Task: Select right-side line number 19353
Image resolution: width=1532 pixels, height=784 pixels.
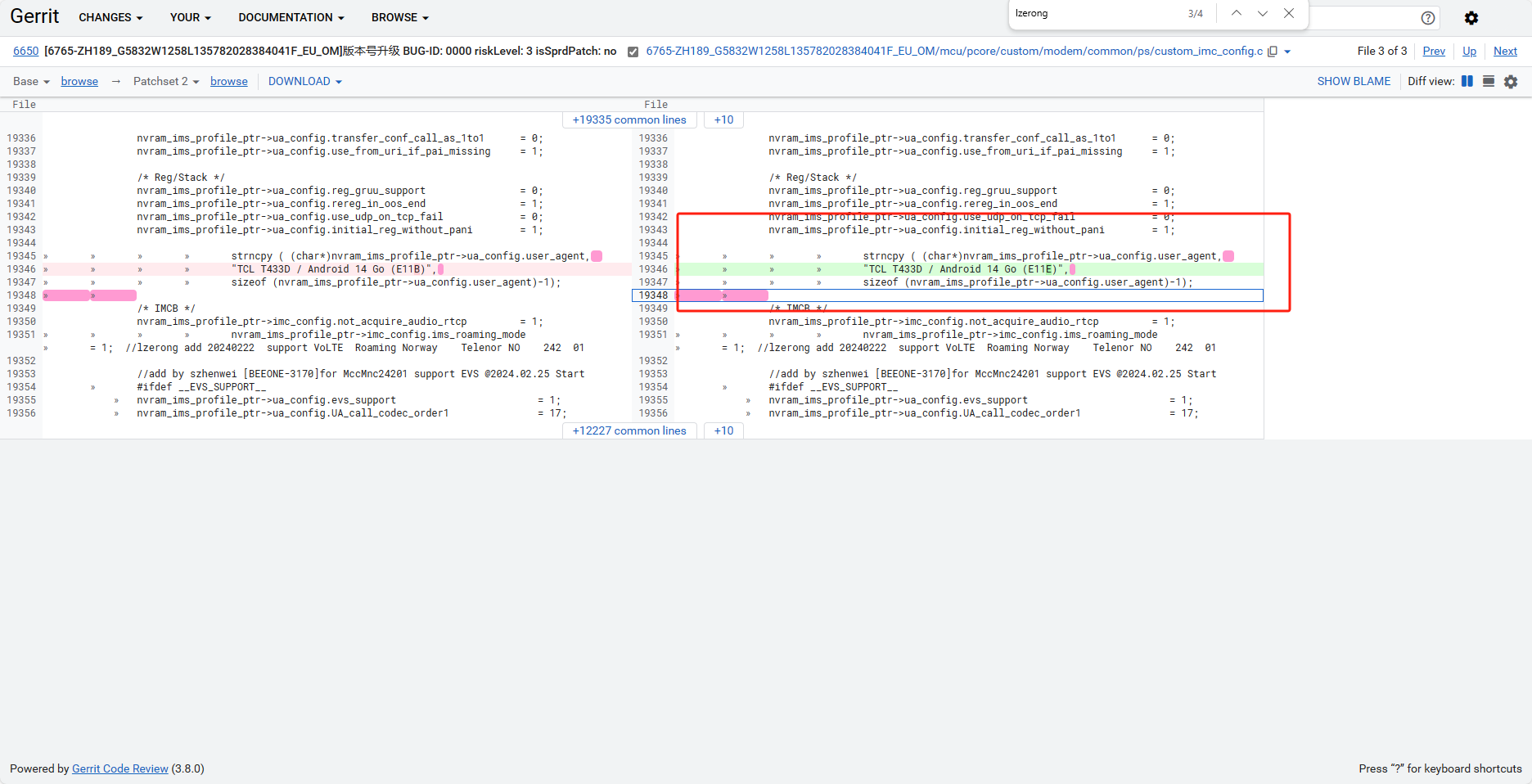Action: [653, 374]
